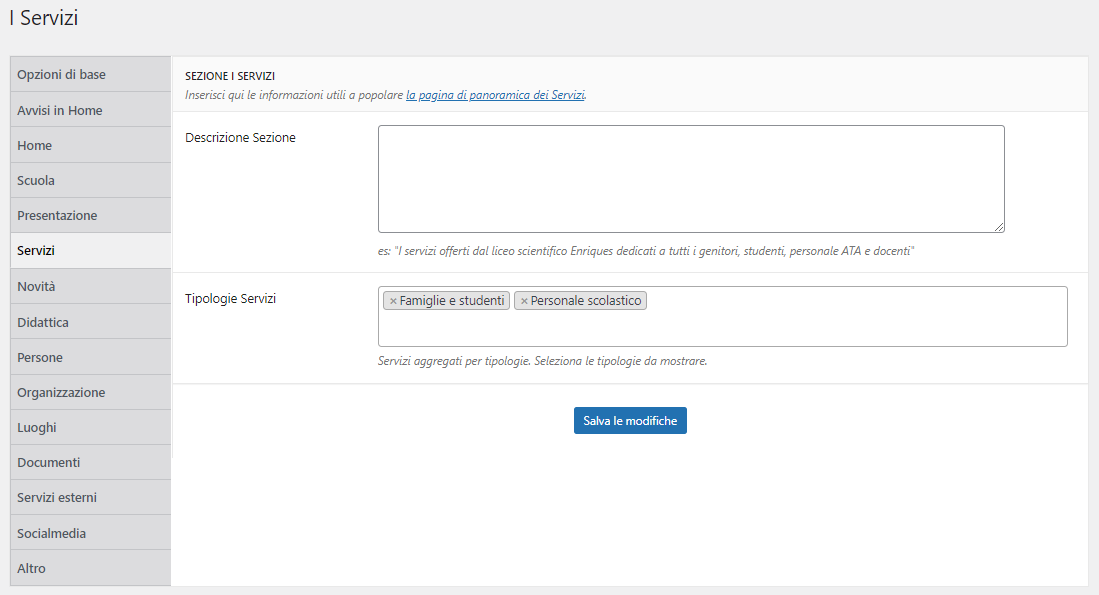This screenshot has height=595, width=1099.
Task: Open the Socialmedia tab
Action: (x=90, y=533)
